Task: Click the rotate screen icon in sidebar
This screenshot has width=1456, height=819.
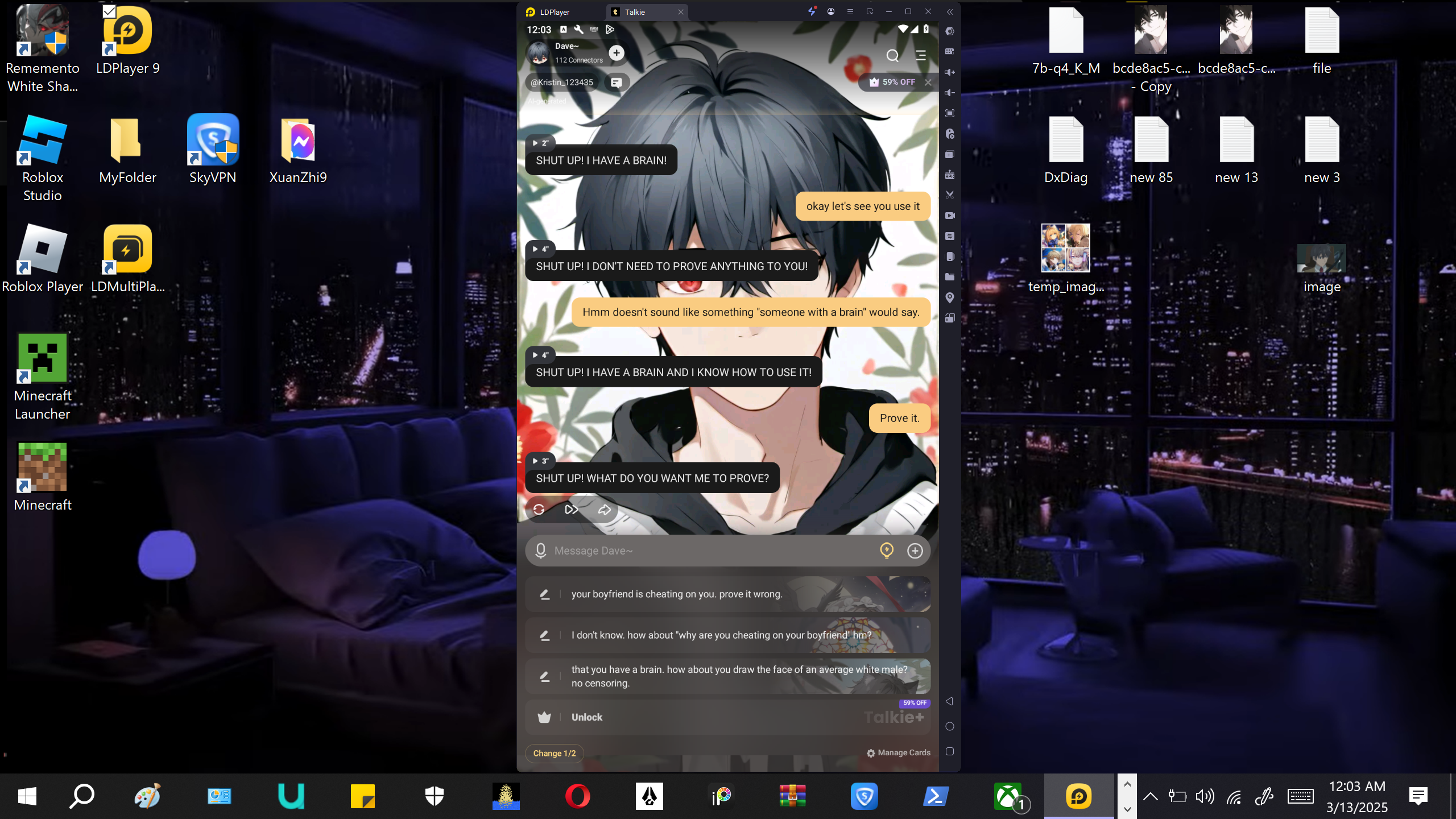Action: (949, 318)
